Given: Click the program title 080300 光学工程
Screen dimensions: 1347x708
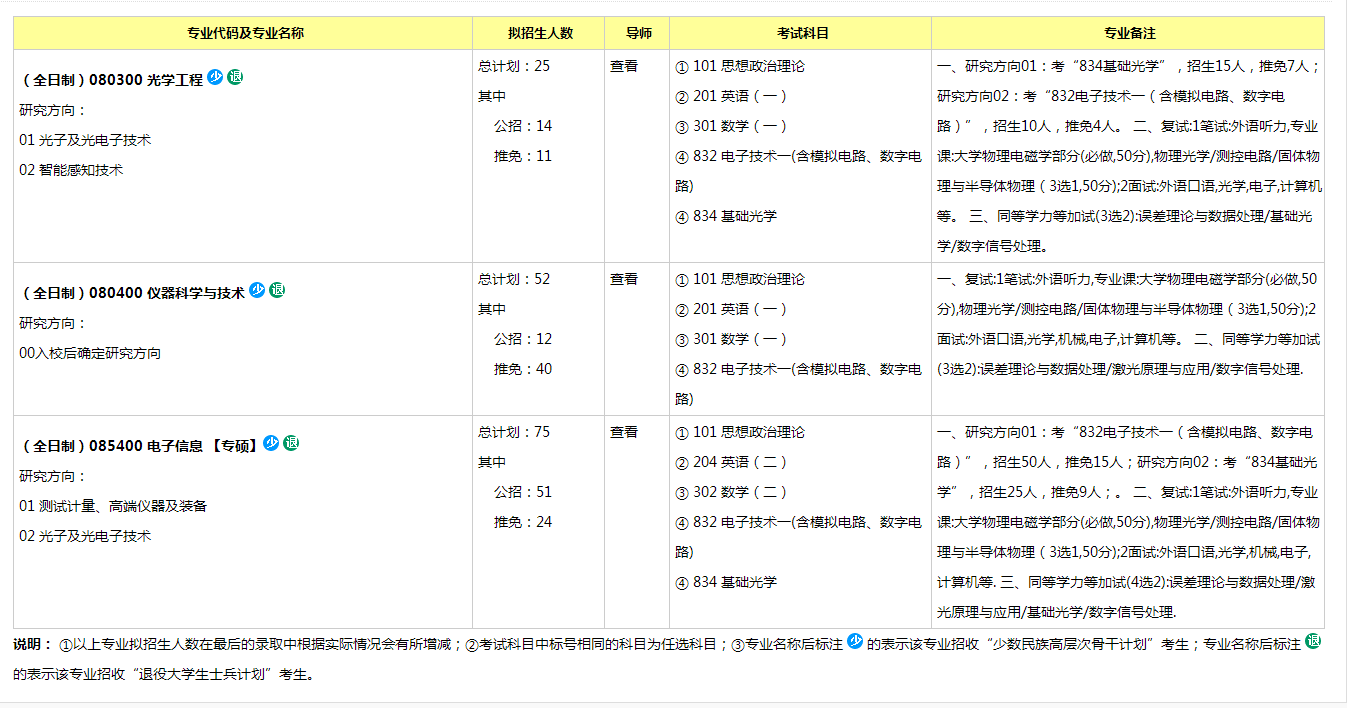Looking at the screenshot, I should pyautogui.click(x=112, y=79).
